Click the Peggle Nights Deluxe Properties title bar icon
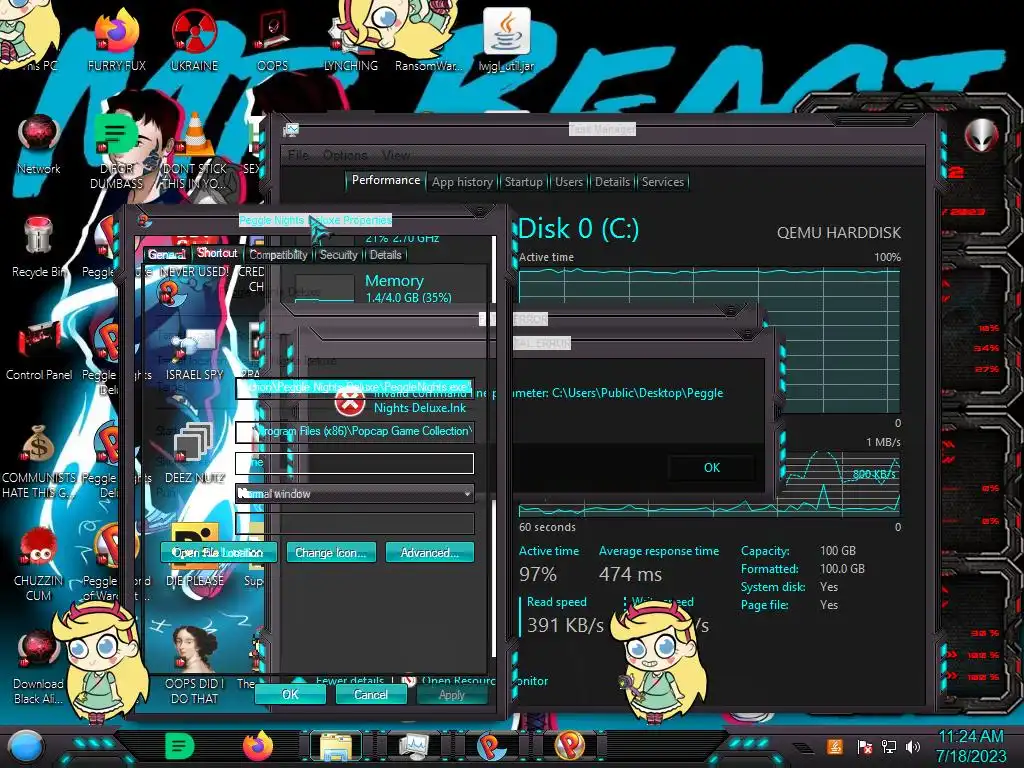Viewport: 1024px width, 768px height. (145, 221)
